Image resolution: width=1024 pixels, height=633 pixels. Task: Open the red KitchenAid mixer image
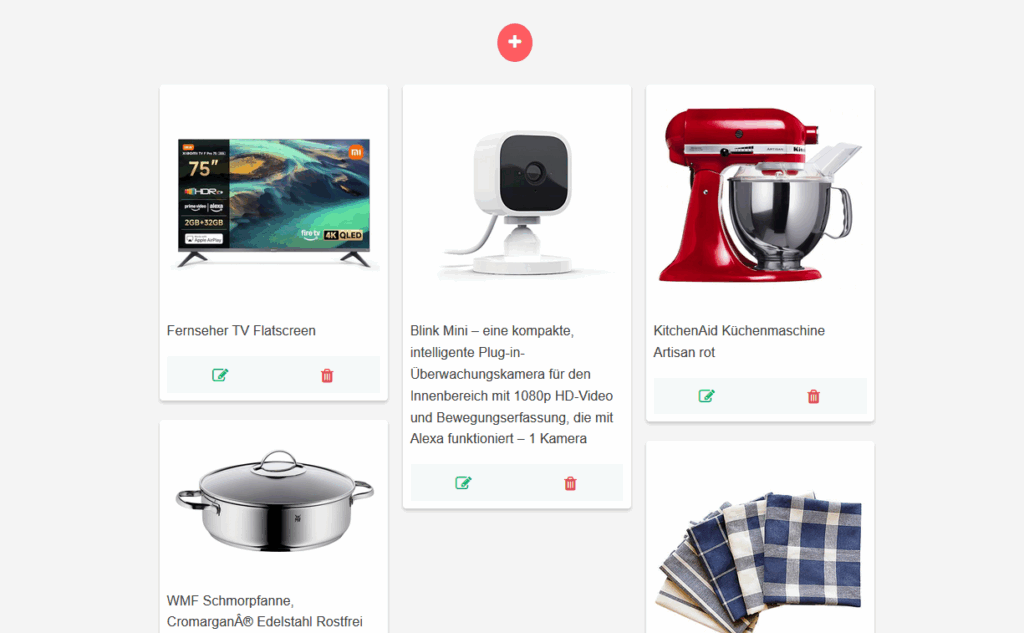pos(760,196)
